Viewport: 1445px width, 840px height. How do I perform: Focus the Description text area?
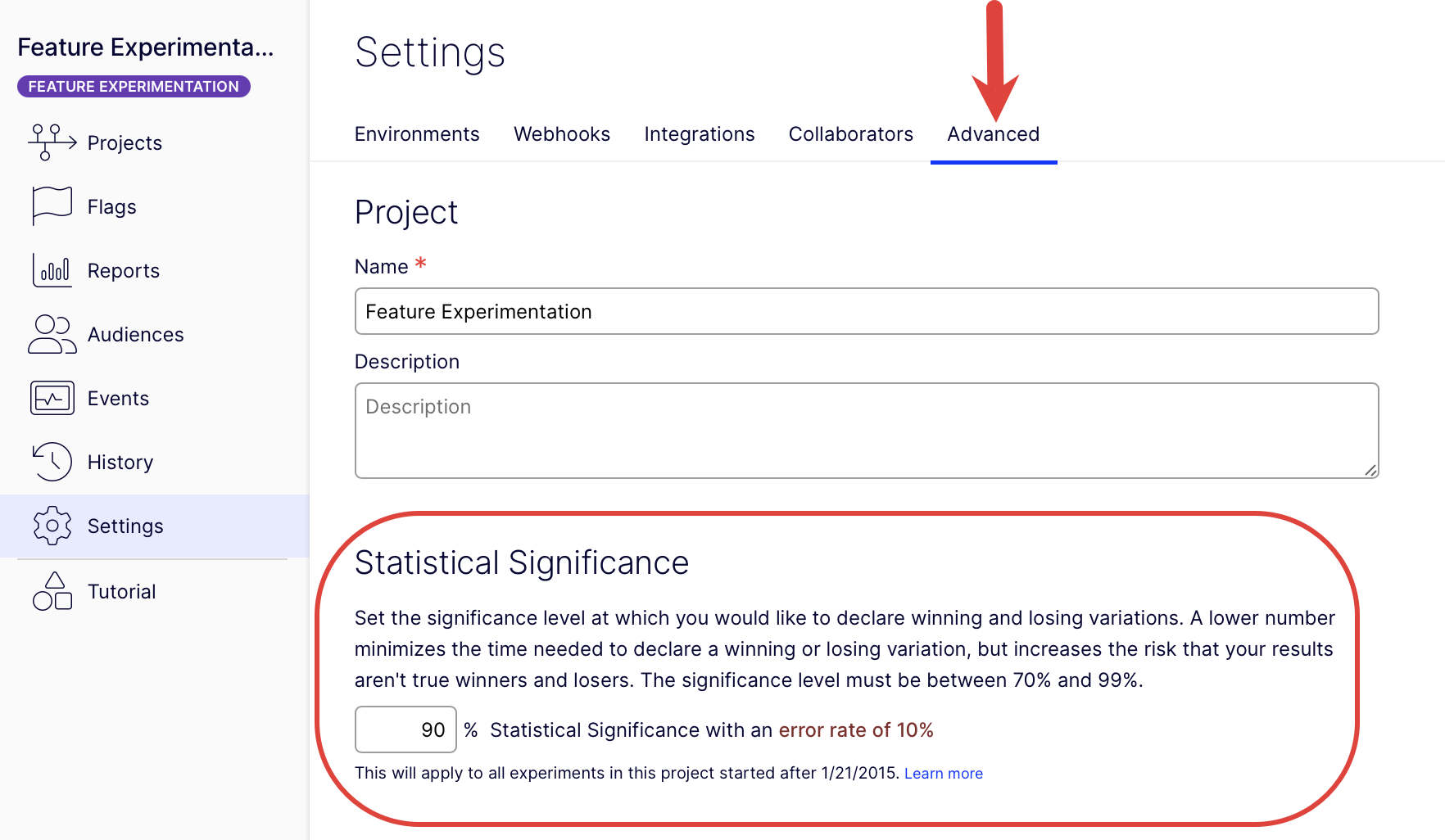(867, 431)
